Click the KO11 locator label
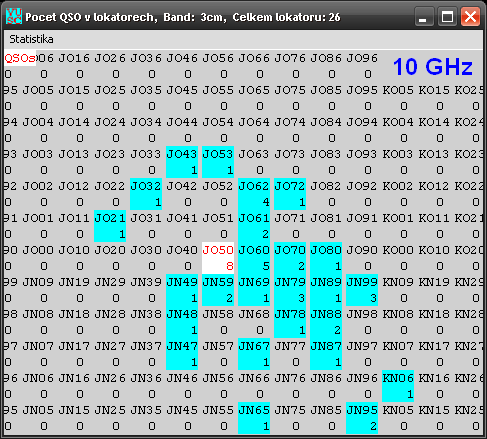The height and width of the screenshot is (439, 487). coord(434,218)
